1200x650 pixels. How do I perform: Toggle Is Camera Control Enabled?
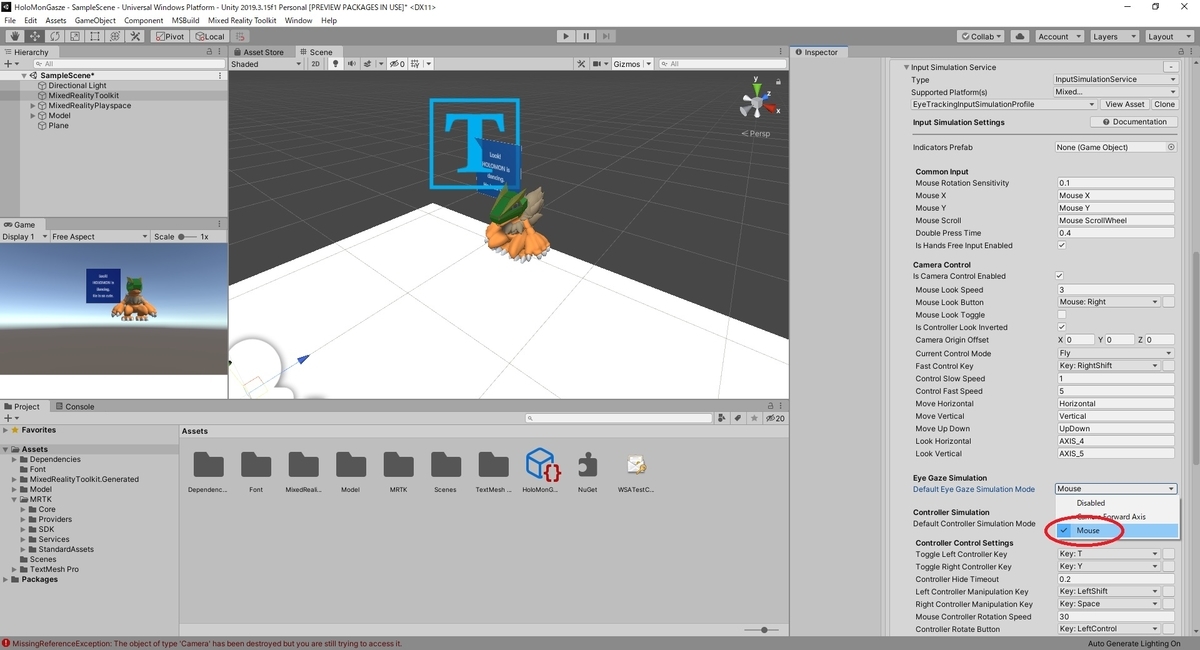pos(1060,276)
